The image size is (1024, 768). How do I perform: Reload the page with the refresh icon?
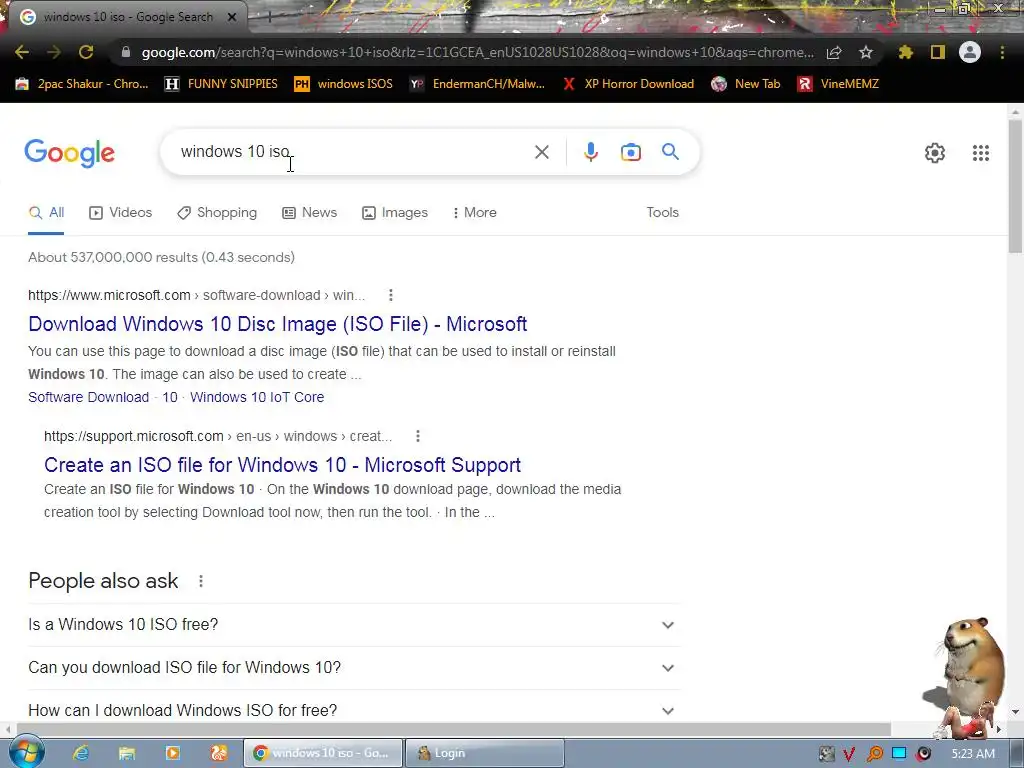(86, 52)
